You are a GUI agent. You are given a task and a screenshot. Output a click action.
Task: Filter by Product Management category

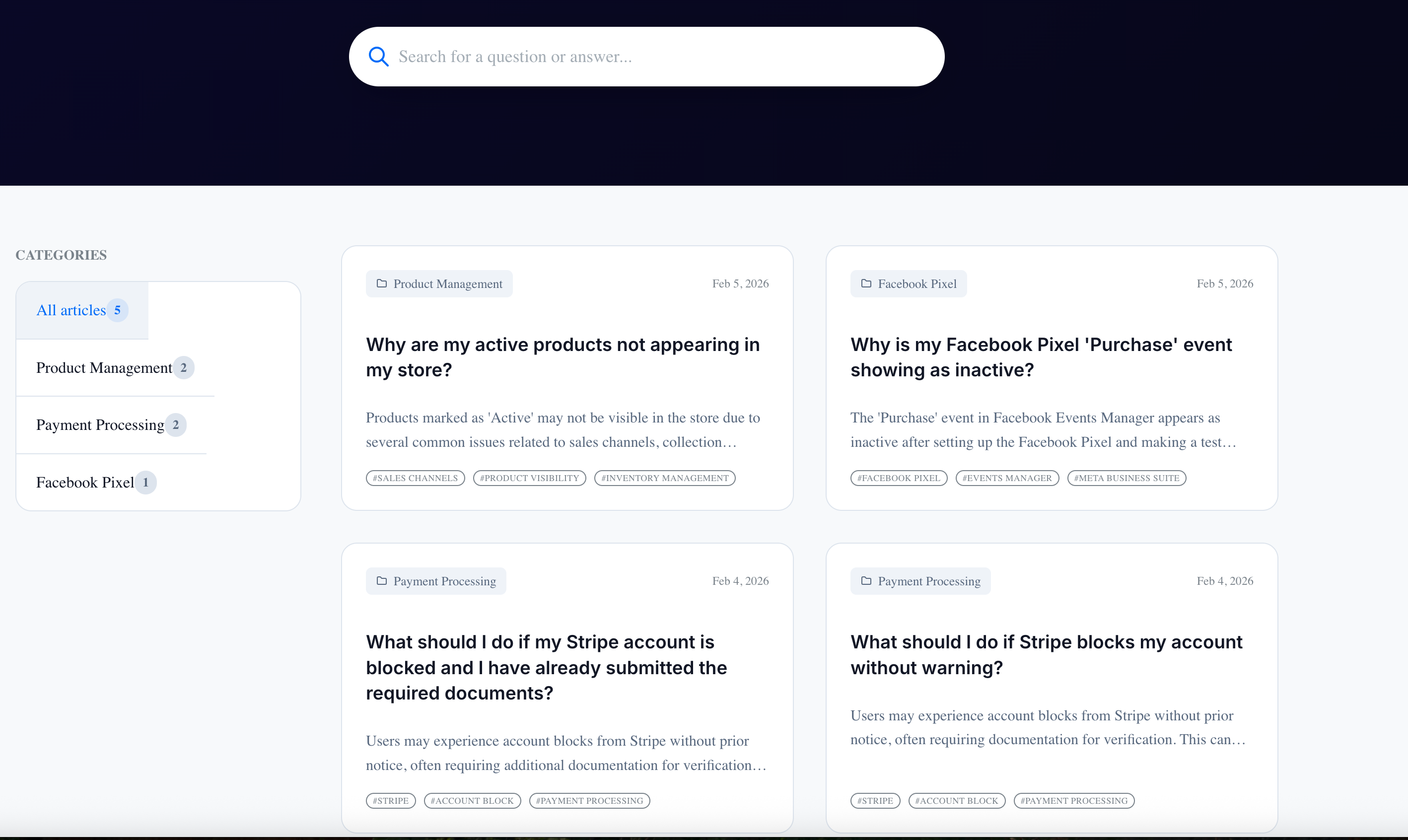[x=104, y=368]
